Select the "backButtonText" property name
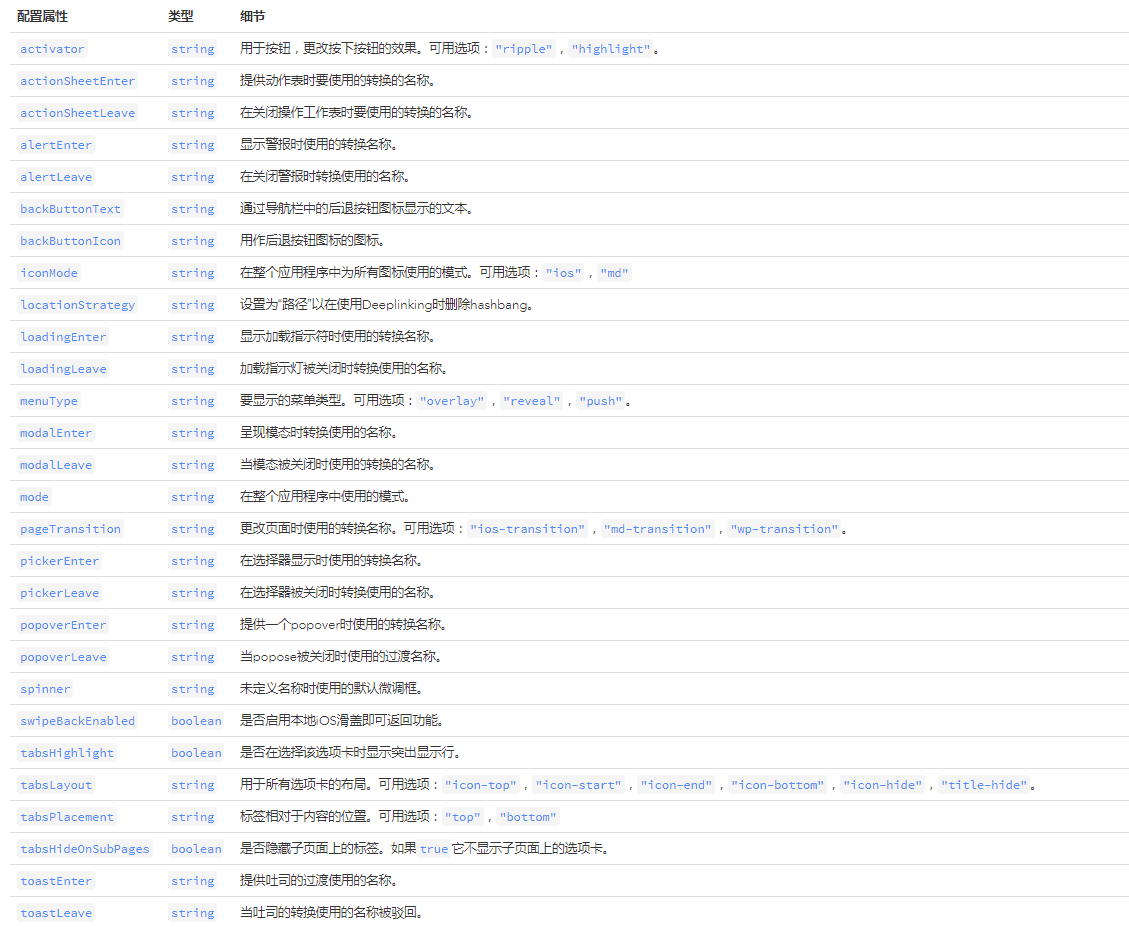Screen dimensions: 1129x931 pyautogui.click(x=71, y=209)
